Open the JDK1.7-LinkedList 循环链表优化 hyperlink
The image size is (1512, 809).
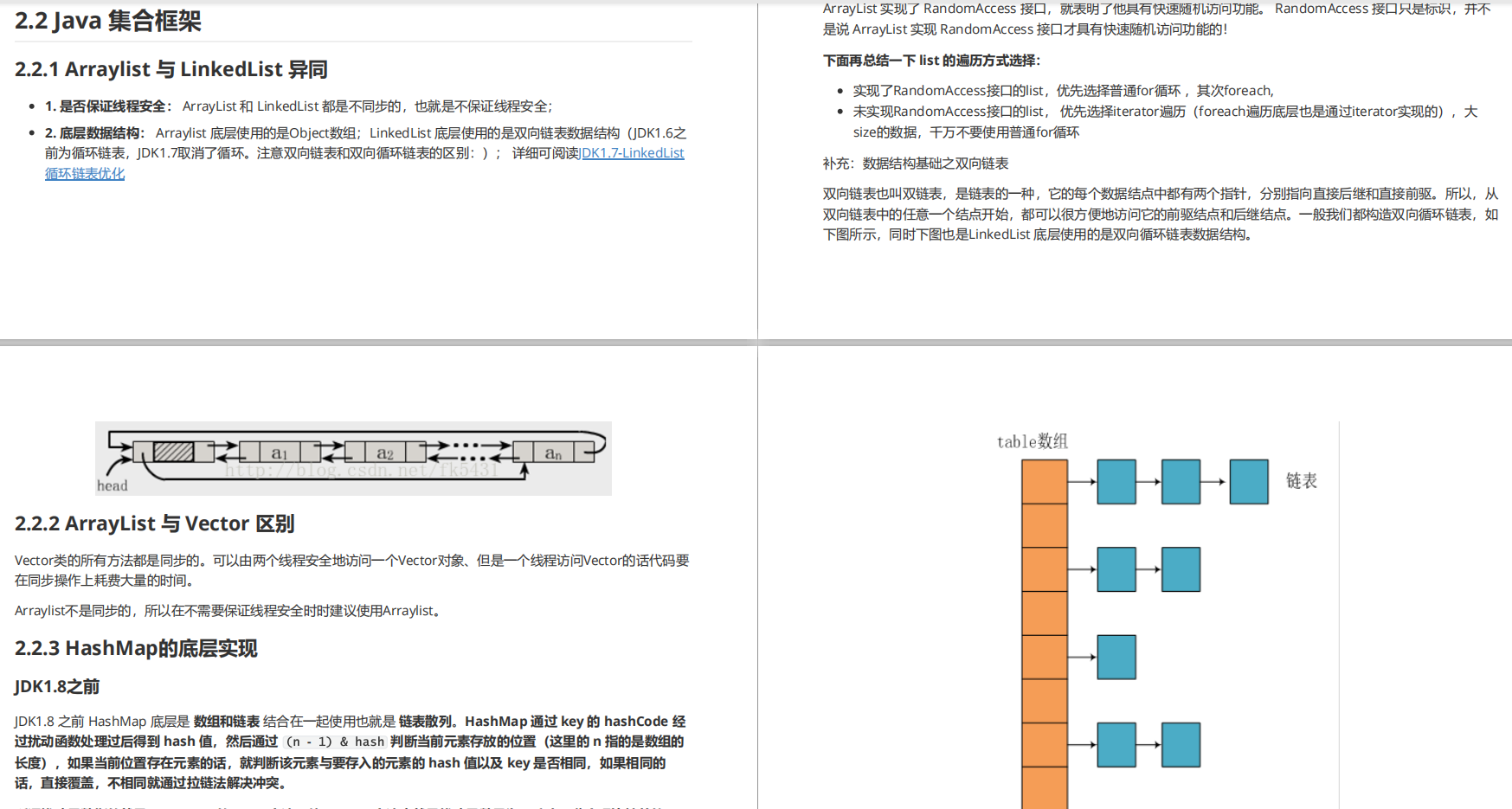pos(632,153)
